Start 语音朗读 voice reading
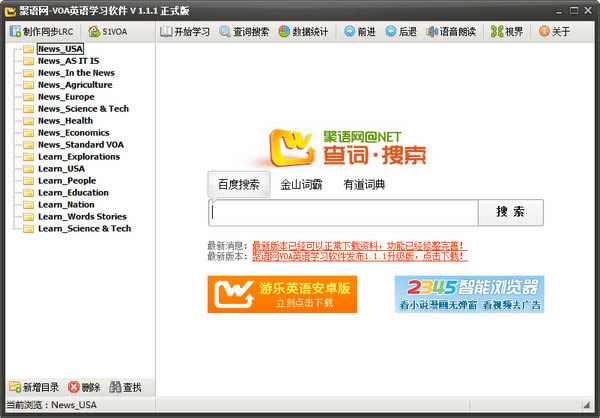This screenshot has height=418, width=600. (452, 31)
